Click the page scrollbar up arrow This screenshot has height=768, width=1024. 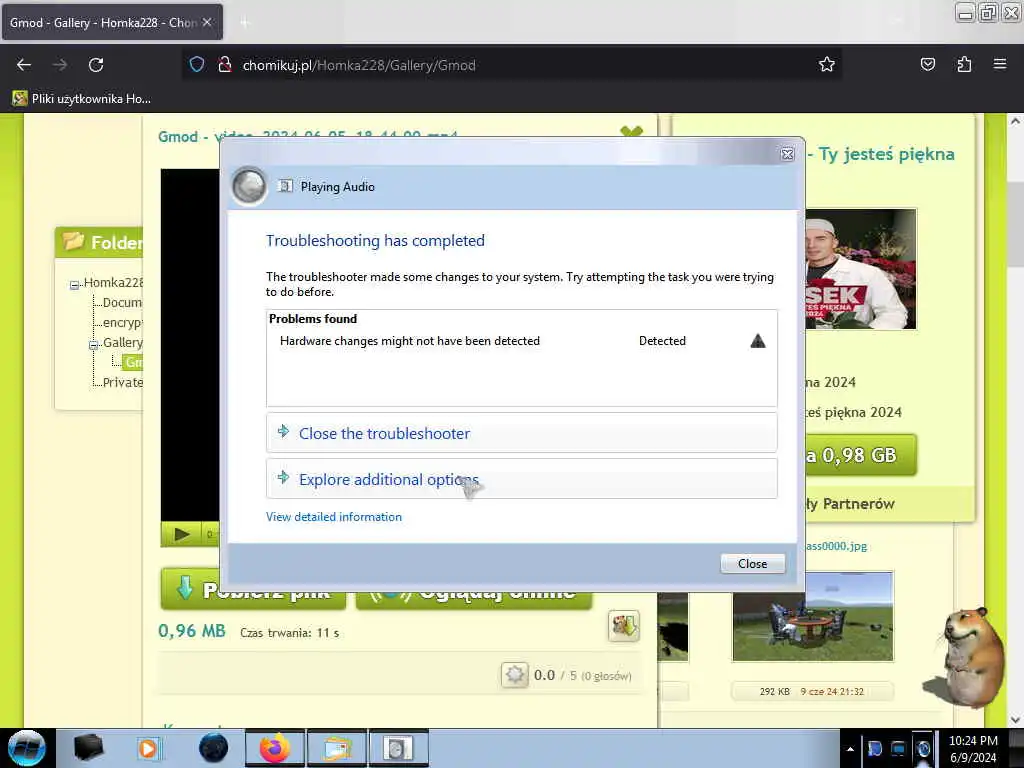(1015, 121)
